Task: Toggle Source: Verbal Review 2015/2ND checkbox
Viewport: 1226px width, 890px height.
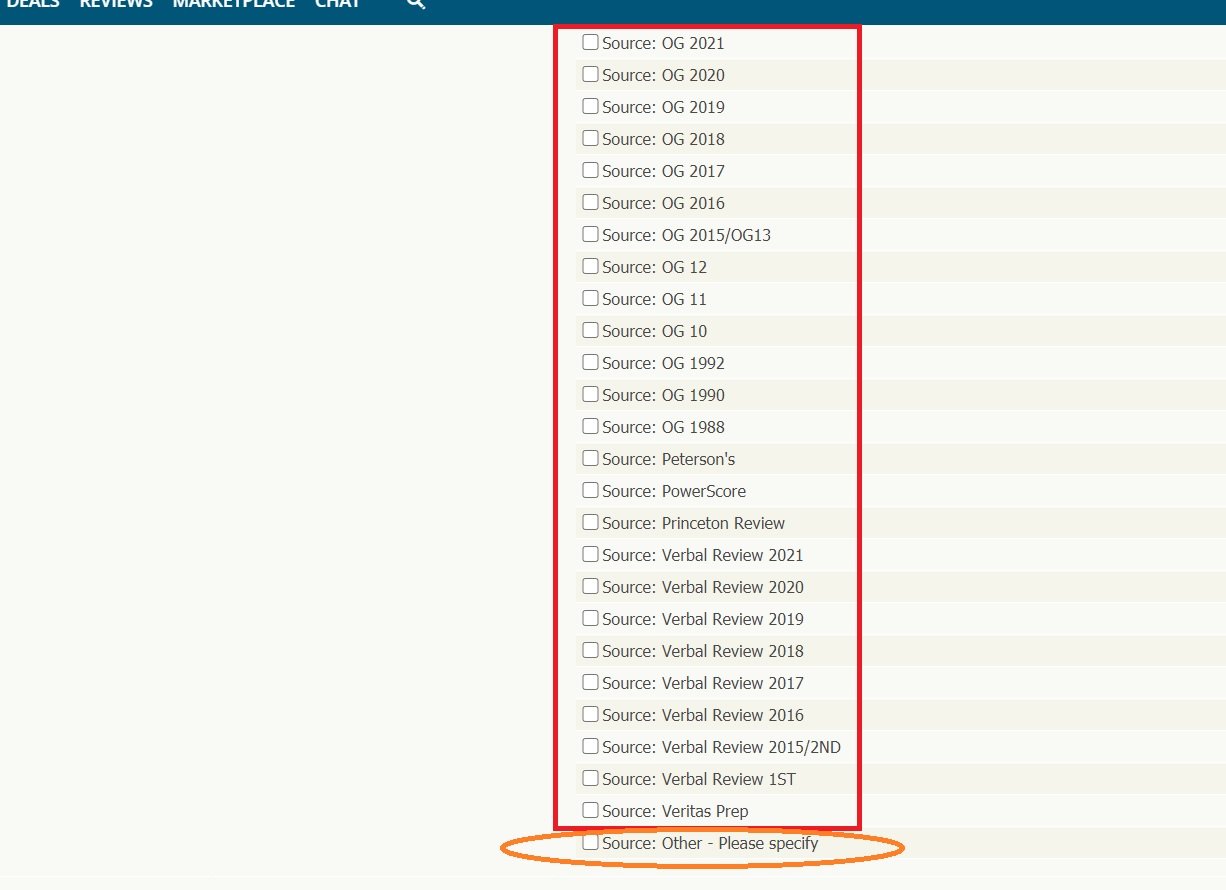Action: click(x=591, y=746)
